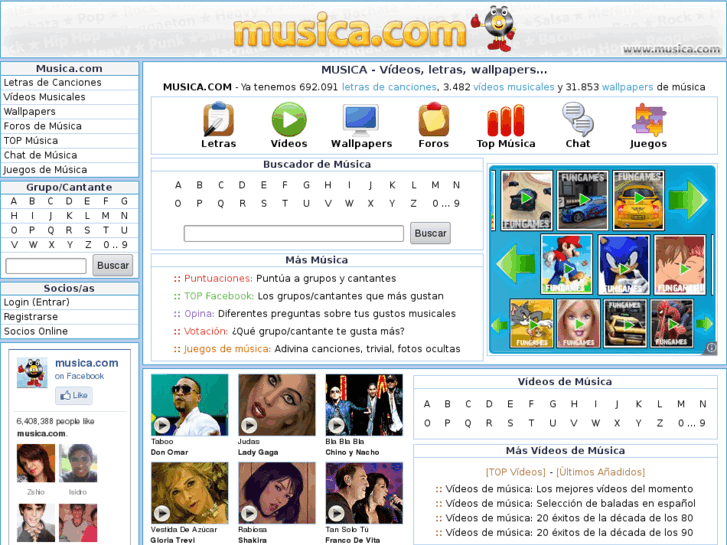Play Tan Solo Tú video by Franco De Vita
Viewport: 727px width, 545px height.
pyautogui.click(x=364, y=493)
